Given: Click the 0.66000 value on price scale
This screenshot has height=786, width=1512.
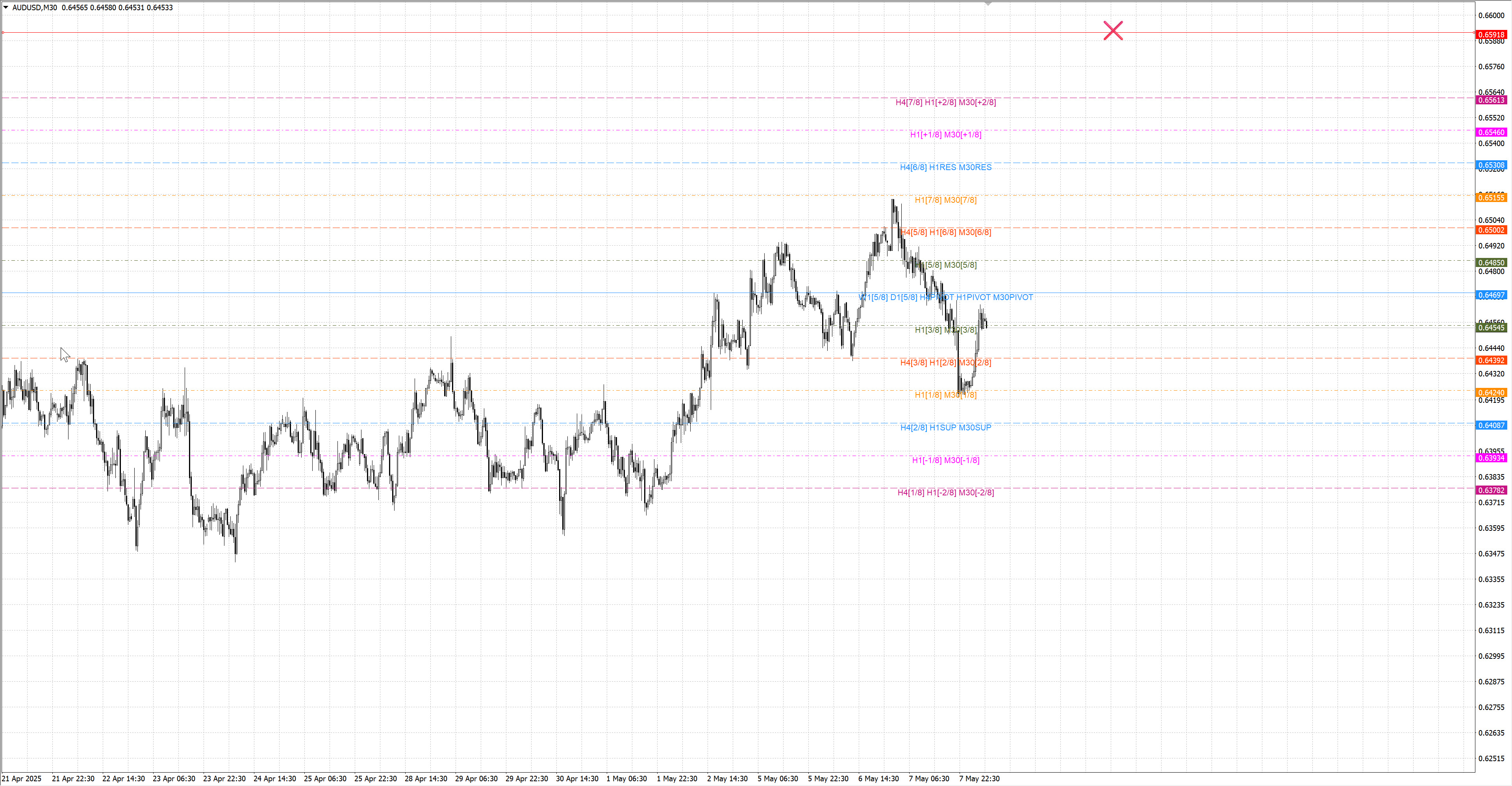Looking at the screenshot, I should click(1491, 15).
